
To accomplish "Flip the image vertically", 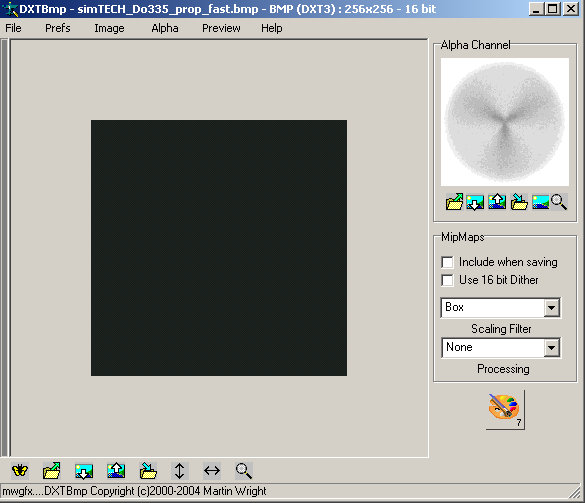I will [179, 471].
